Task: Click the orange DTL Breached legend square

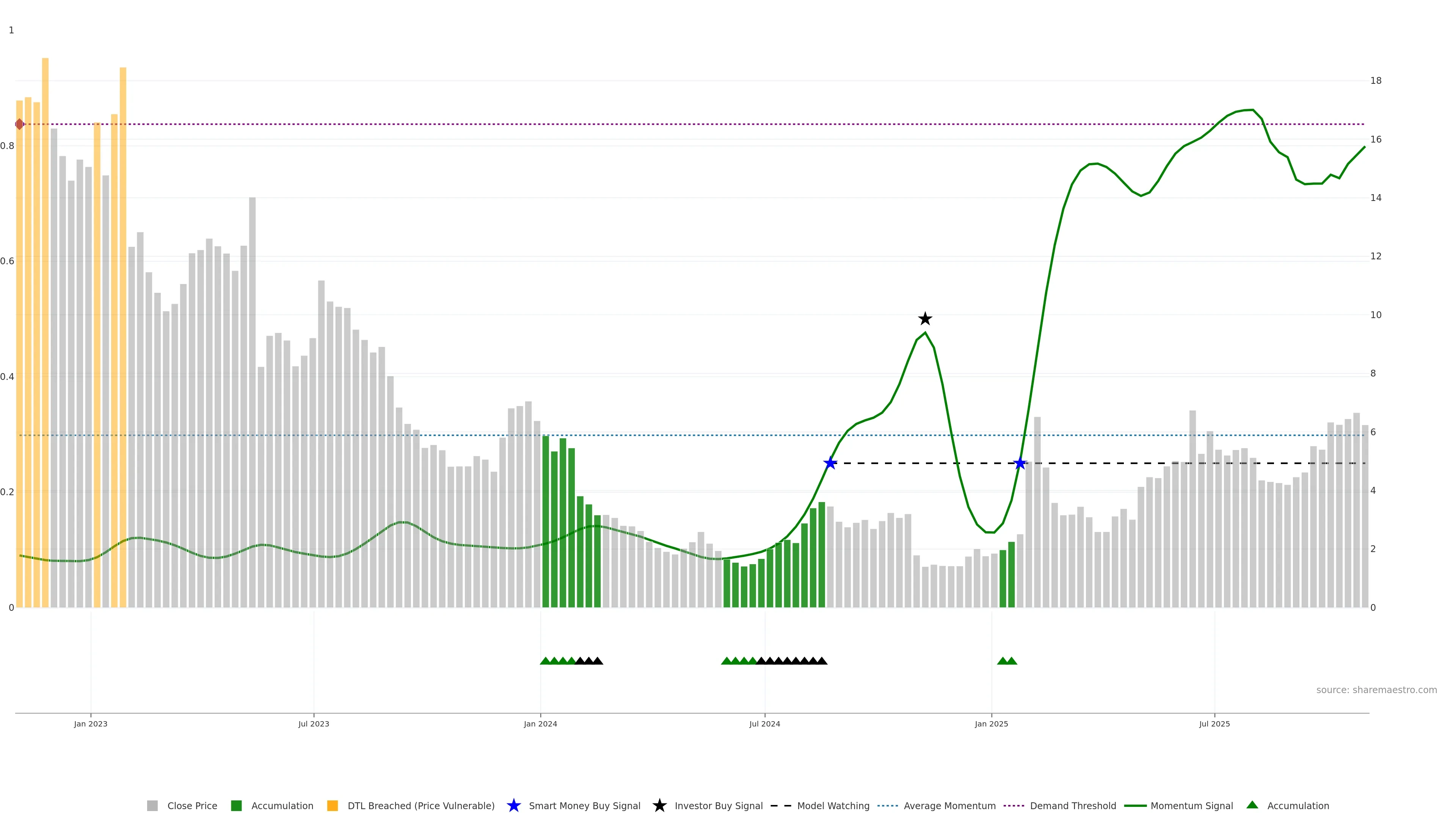Action: (x=333, y=805)
